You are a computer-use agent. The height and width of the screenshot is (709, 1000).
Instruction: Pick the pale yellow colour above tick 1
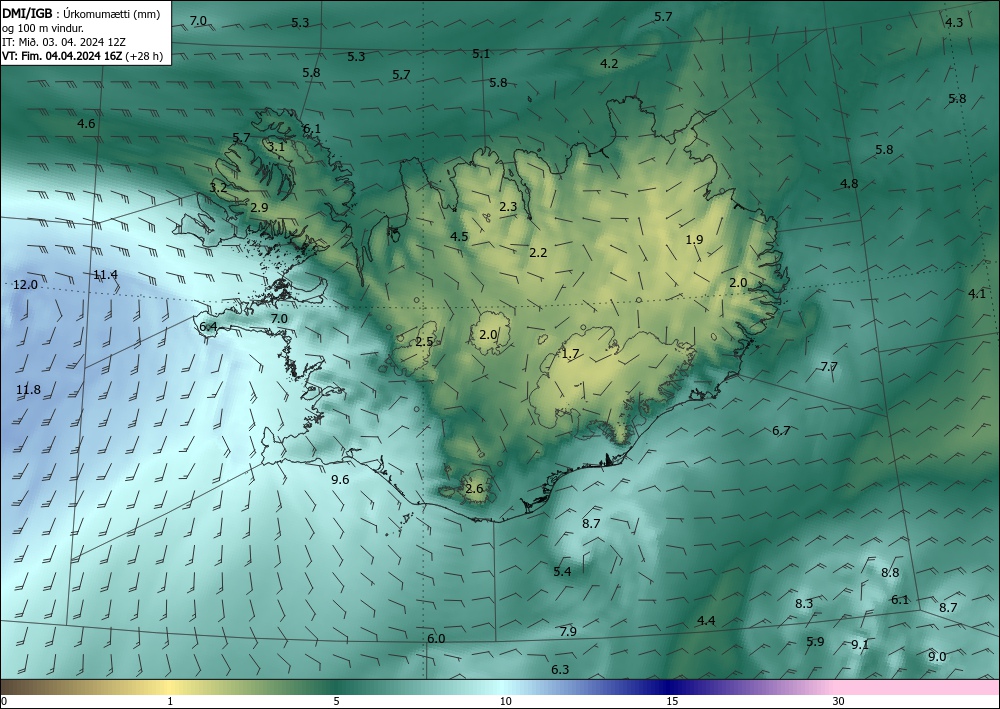point(170,687)
